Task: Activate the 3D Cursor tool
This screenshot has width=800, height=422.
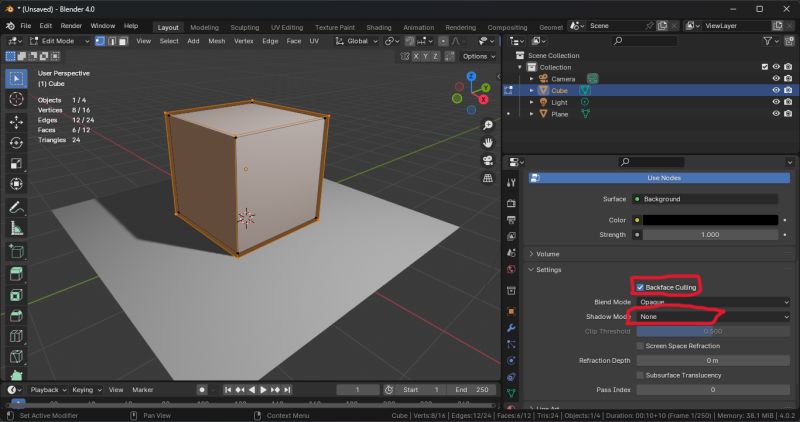Action: coord(16,99)
